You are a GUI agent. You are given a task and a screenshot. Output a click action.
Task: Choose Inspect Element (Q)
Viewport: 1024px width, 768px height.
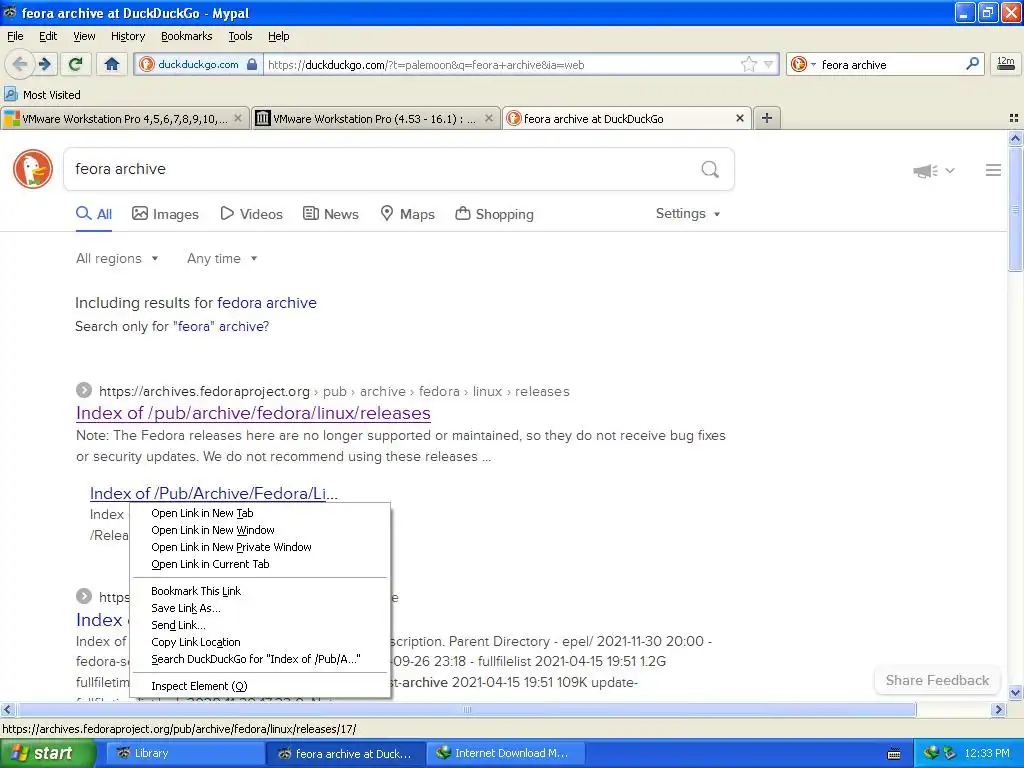[x=261, y=686]
